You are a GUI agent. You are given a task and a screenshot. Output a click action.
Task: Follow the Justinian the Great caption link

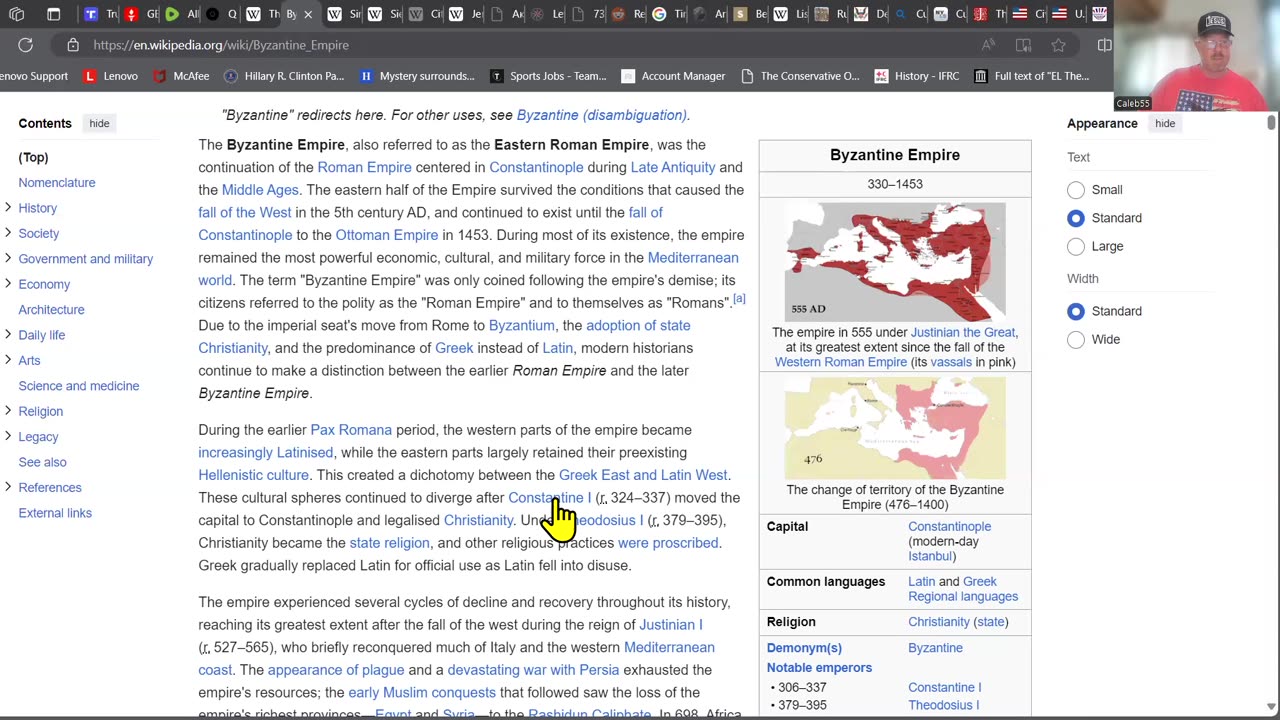(x=963, y=332)
